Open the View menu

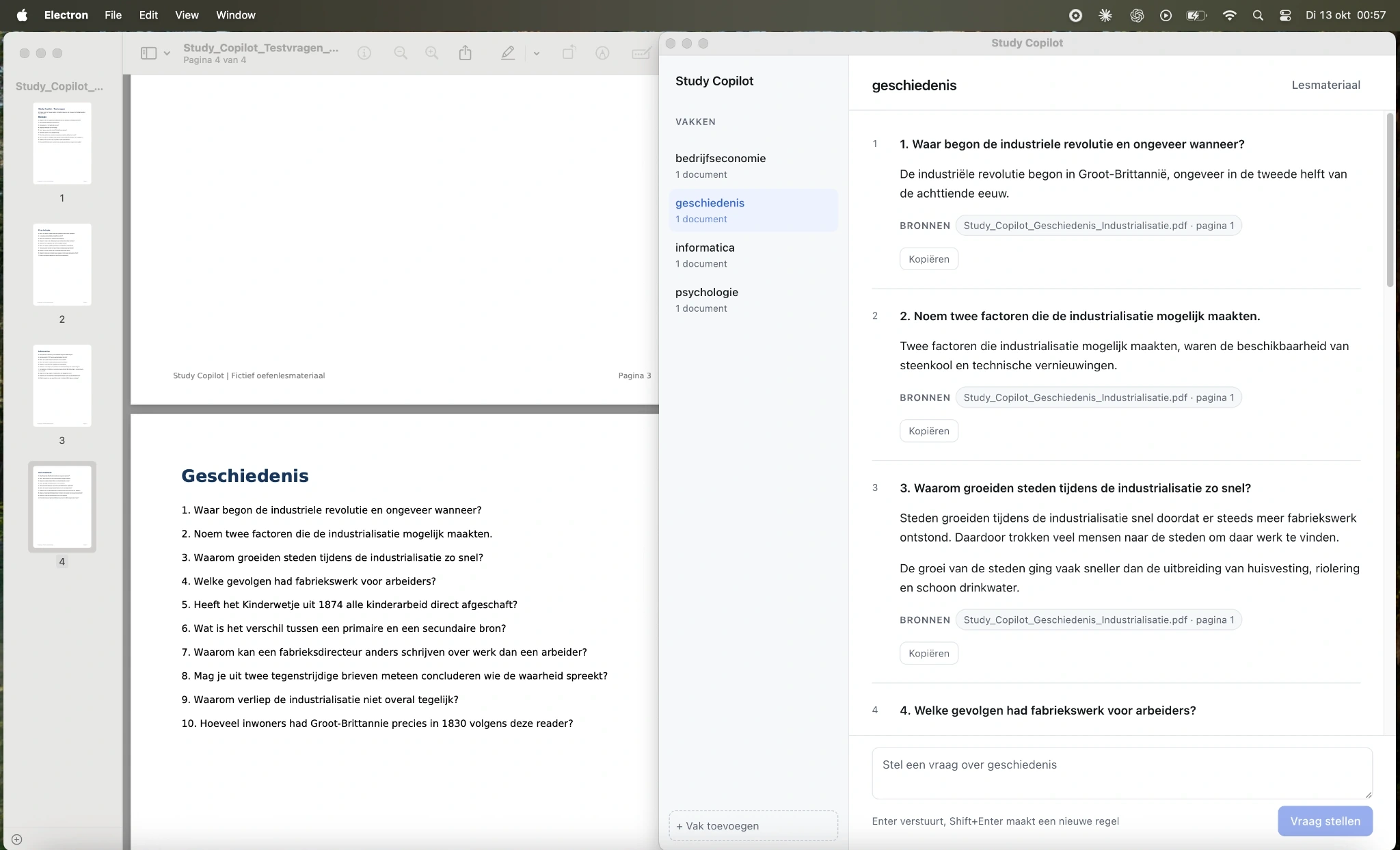click(187, 15)
